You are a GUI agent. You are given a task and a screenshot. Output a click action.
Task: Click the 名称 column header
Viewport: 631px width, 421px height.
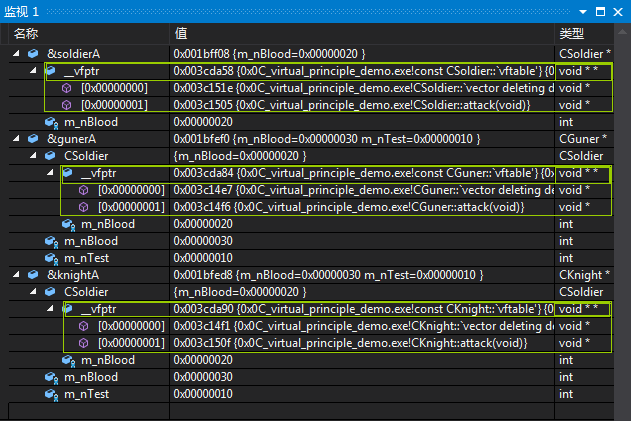pyautogui.click(x=89, y=33)
